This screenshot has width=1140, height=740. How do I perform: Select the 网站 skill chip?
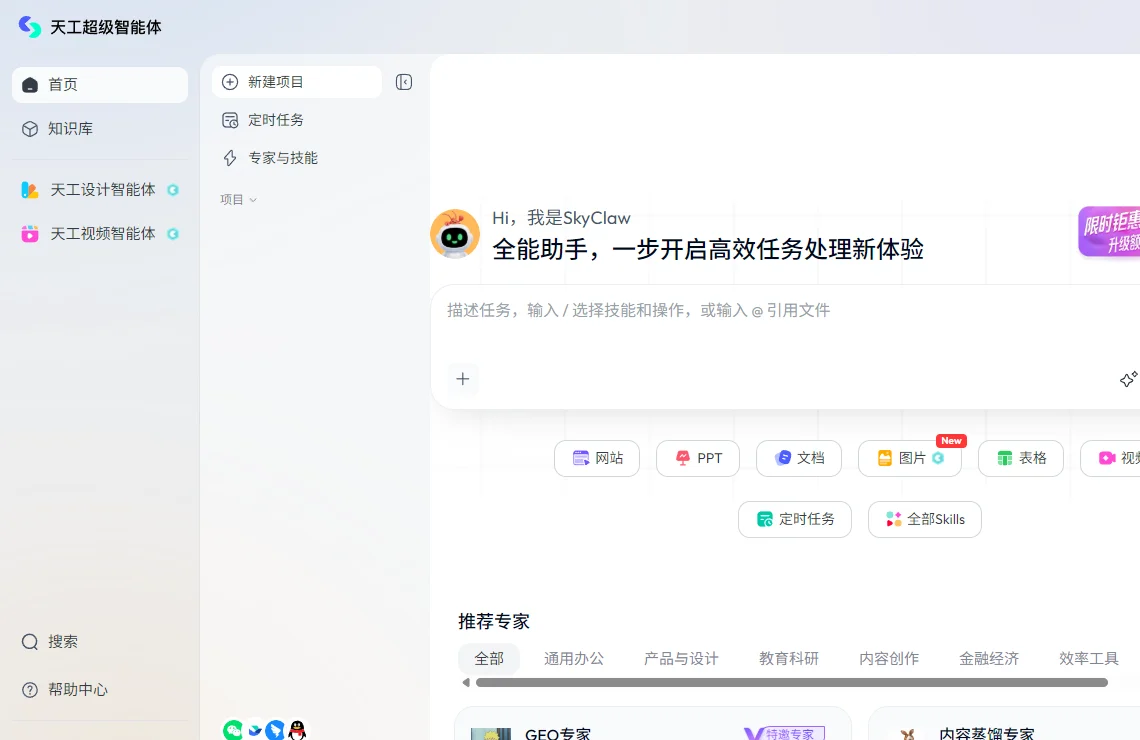pos(597,458)
